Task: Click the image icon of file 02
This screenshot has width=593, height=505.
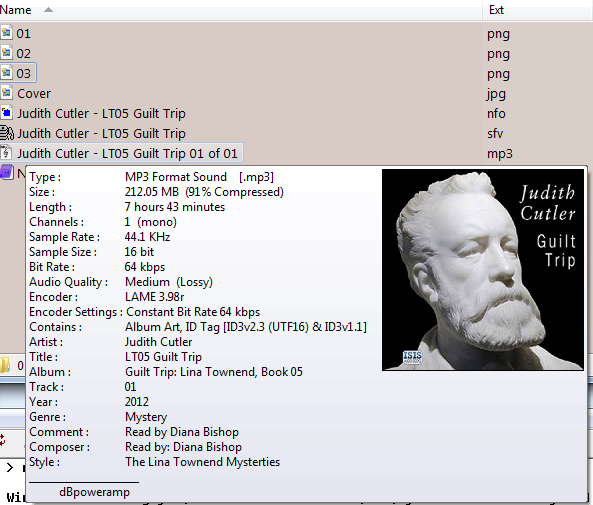Action: (x=6, y=53)
